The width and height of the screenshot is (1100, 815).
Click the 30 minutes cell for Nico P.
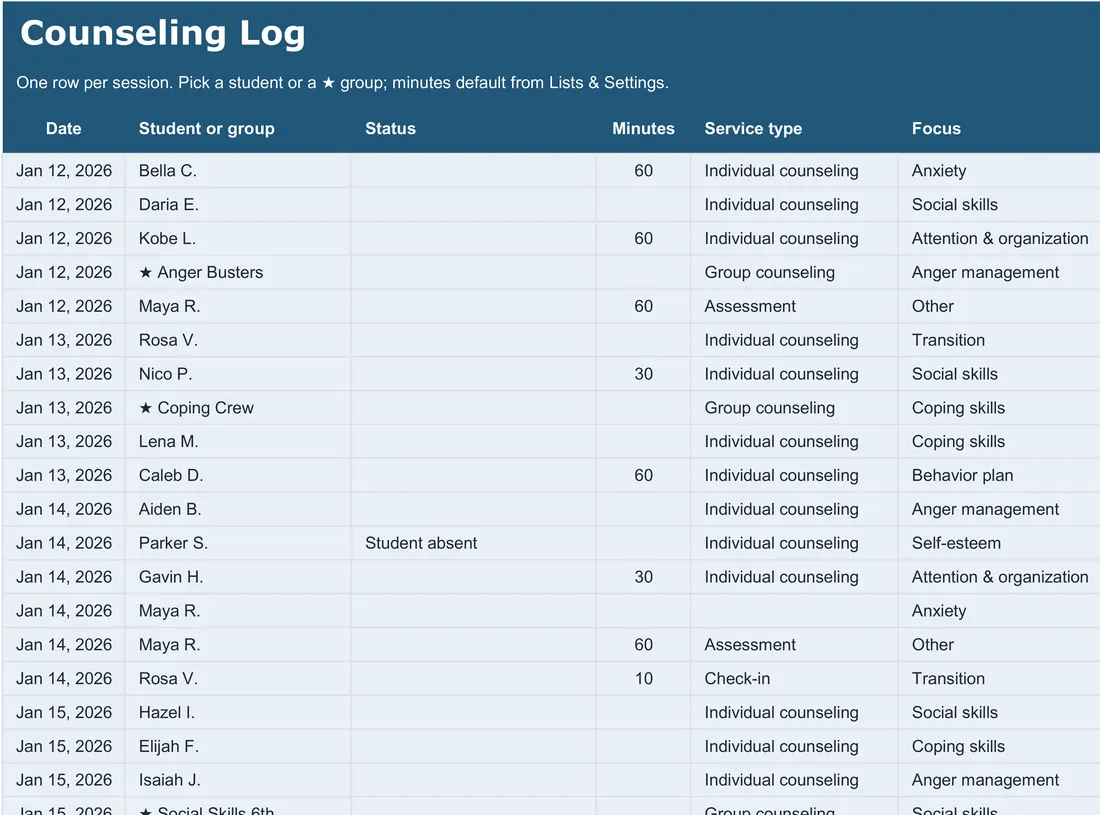(x=643, y=374)
